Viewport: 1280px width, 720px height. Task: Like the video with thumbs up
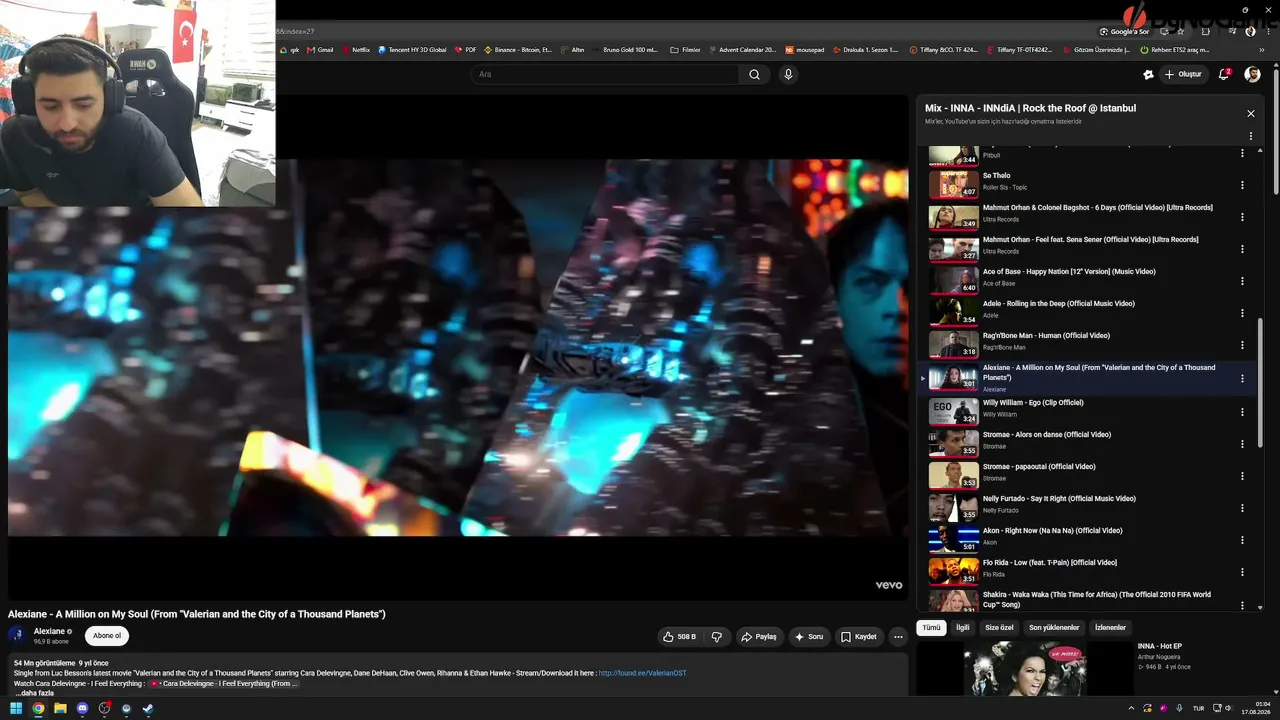[679, 636]
